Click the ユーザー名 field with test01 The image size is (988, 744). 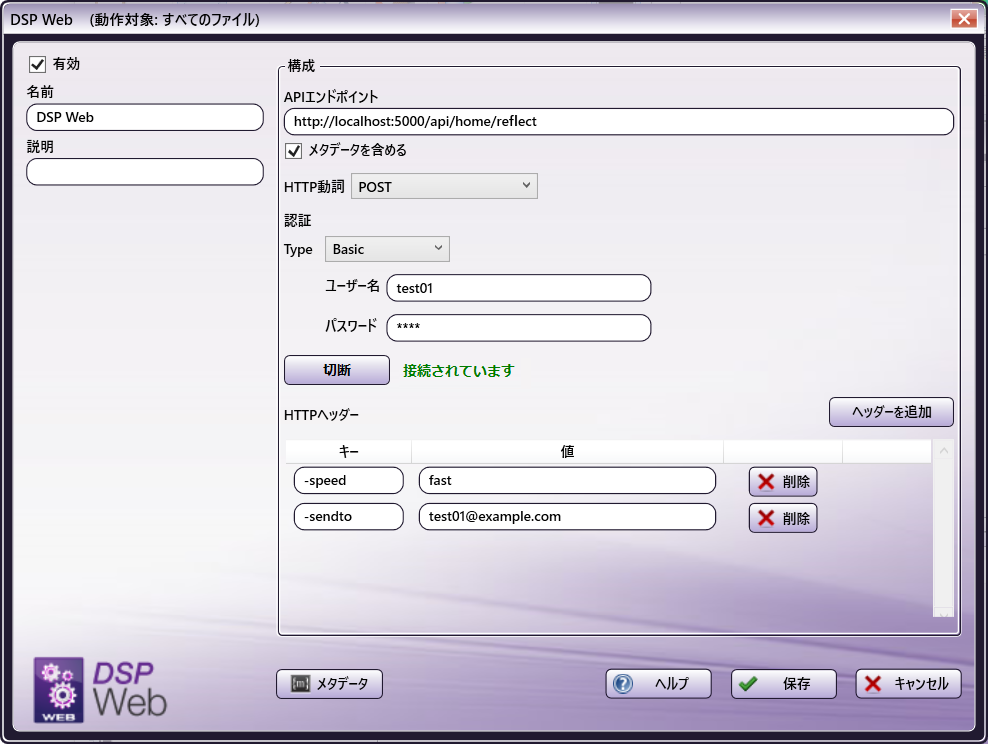click(x=519, y=288)
